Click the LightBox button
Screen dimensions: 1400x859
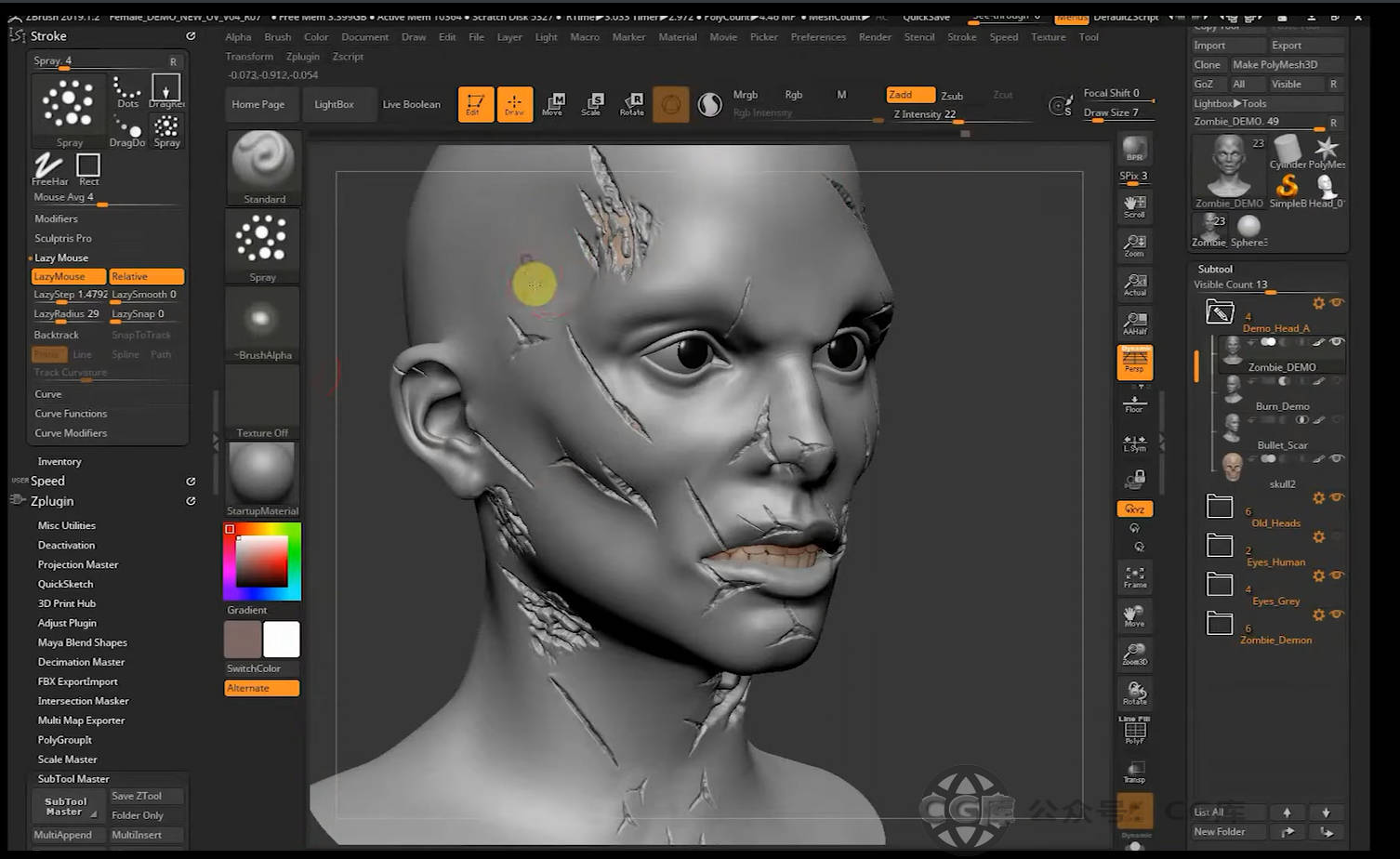[334, 104]
